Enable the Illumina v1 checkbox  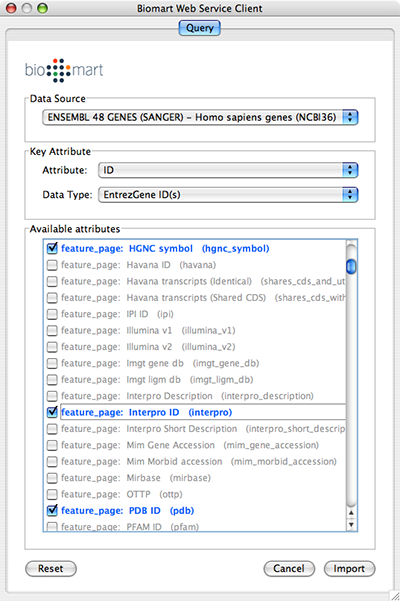(52, 330)
